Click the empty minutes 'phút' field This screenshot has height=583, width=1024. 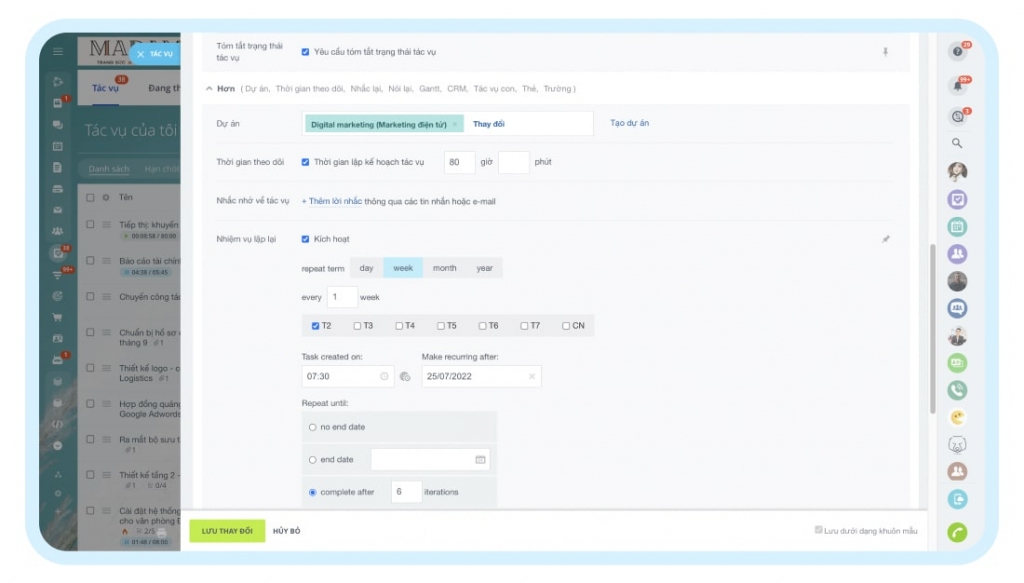point(513,162)
